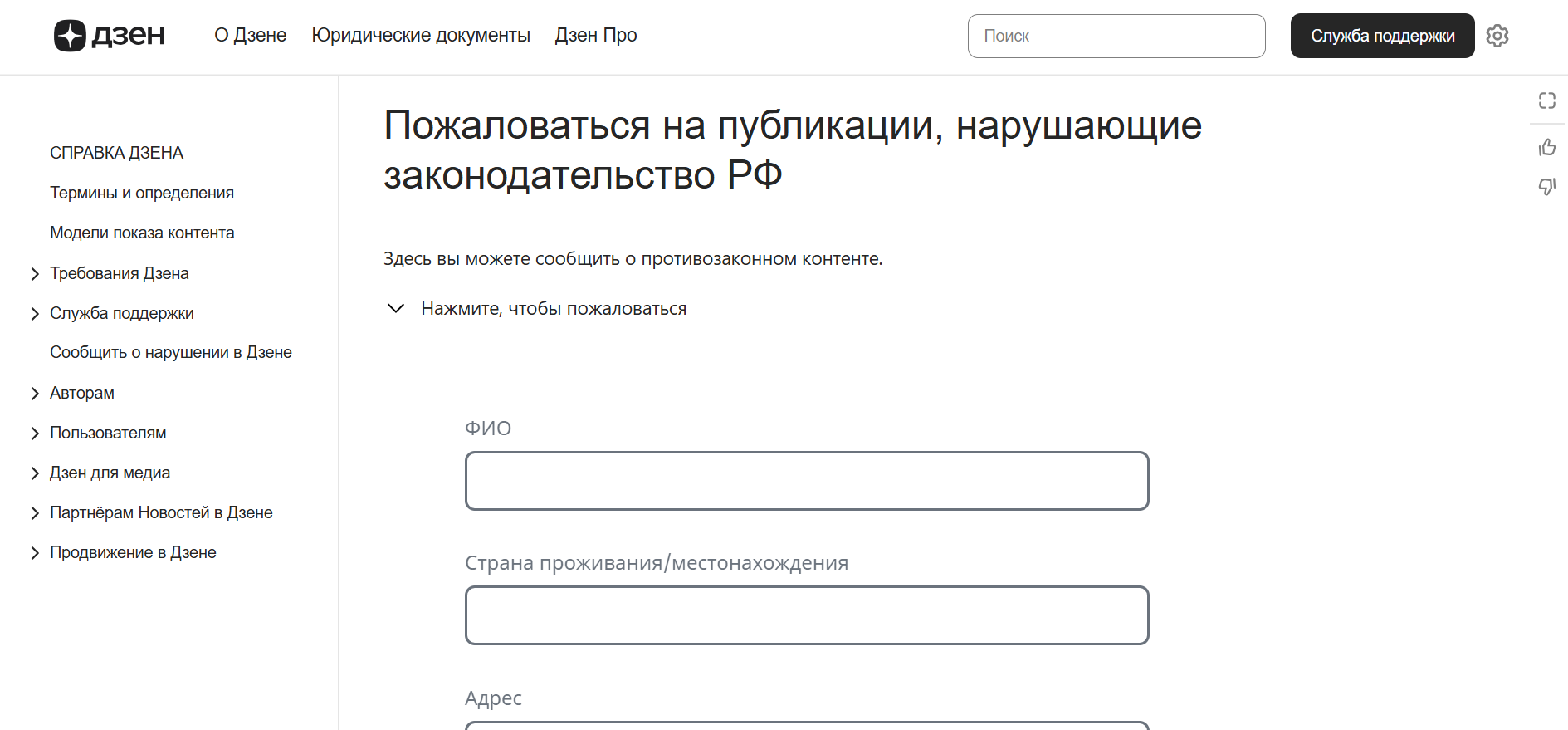The height and width of the screenshot is (730, 1568).
Task: Expand Служба поддержки sidebar chevron
Action: [x=35, y=314]
